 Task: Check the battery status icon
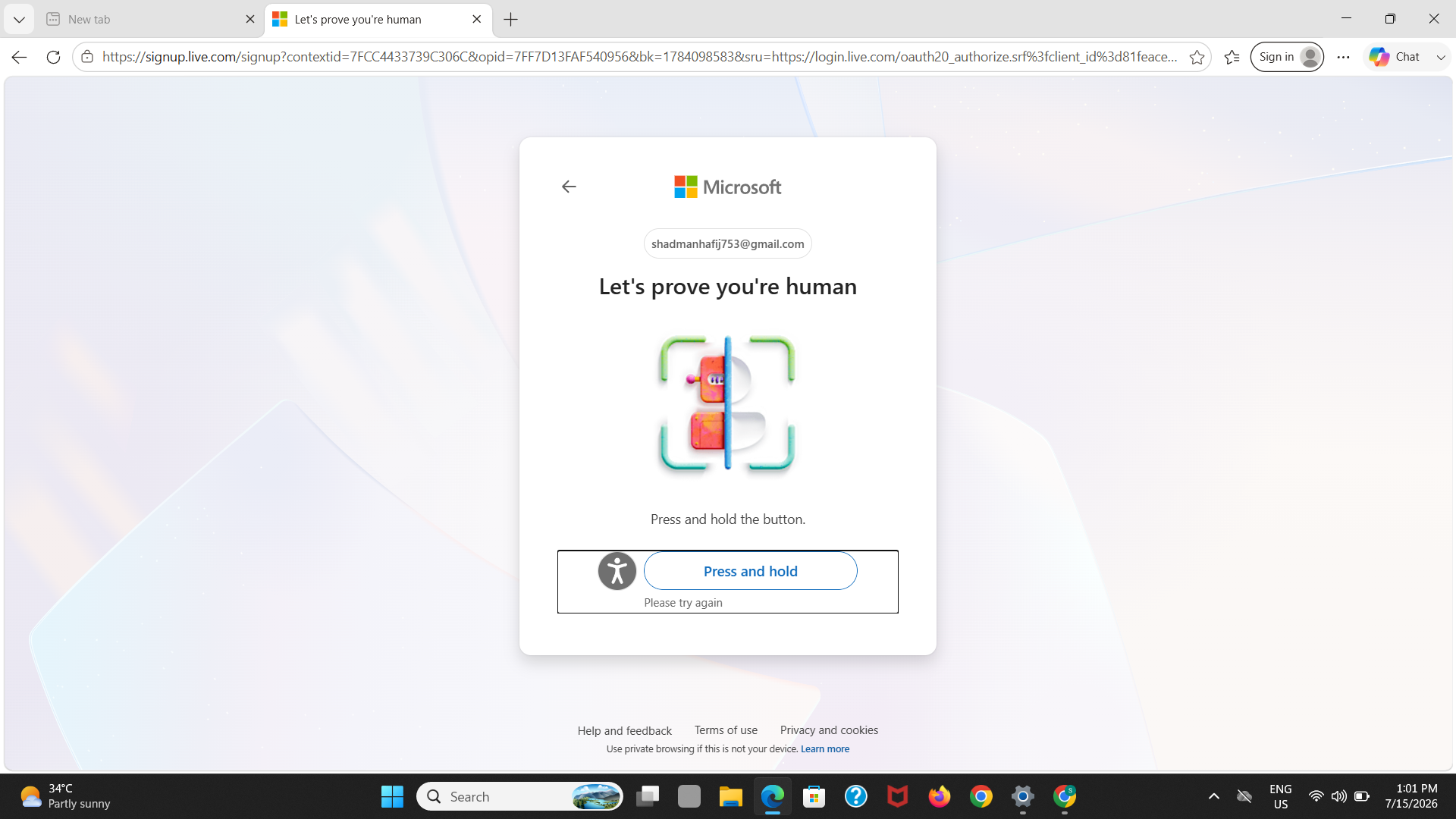(1362, 796)
